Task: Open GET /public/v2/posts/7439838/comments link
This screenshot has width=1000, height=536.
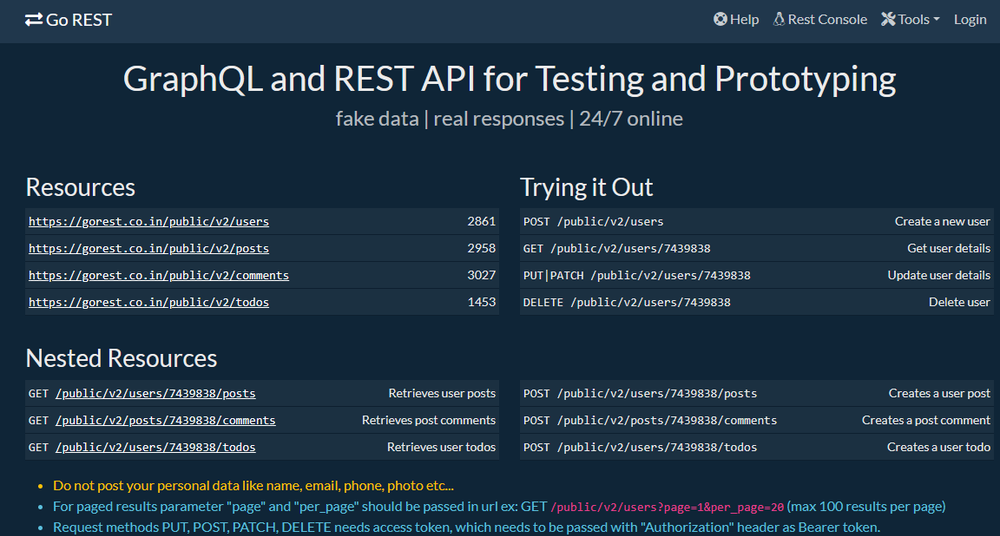Action: (x=166, y=421)
